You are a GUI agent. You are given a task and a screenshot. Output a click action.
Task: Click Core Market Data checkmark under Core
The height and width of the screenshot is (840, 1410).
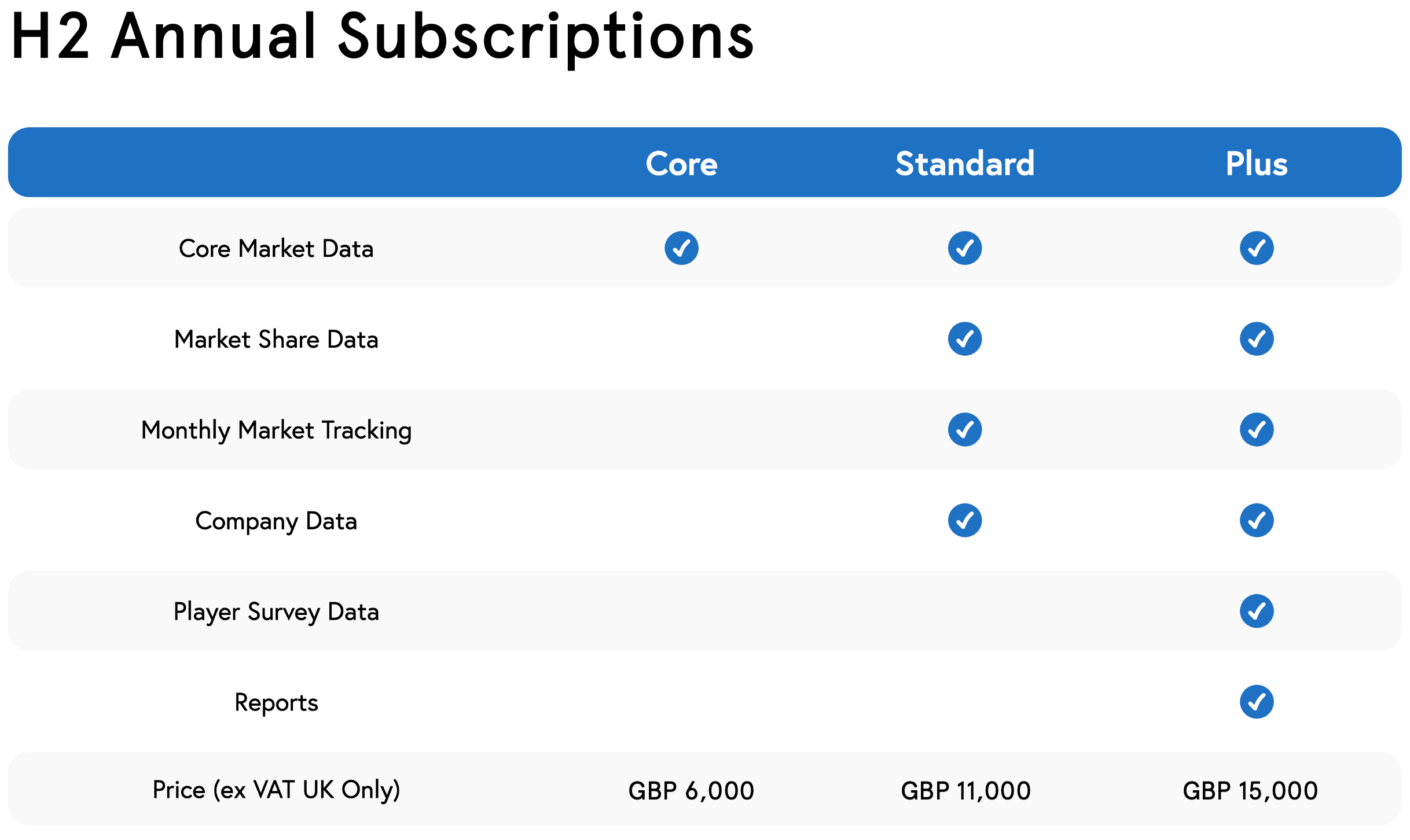click(x=681, y=248)
